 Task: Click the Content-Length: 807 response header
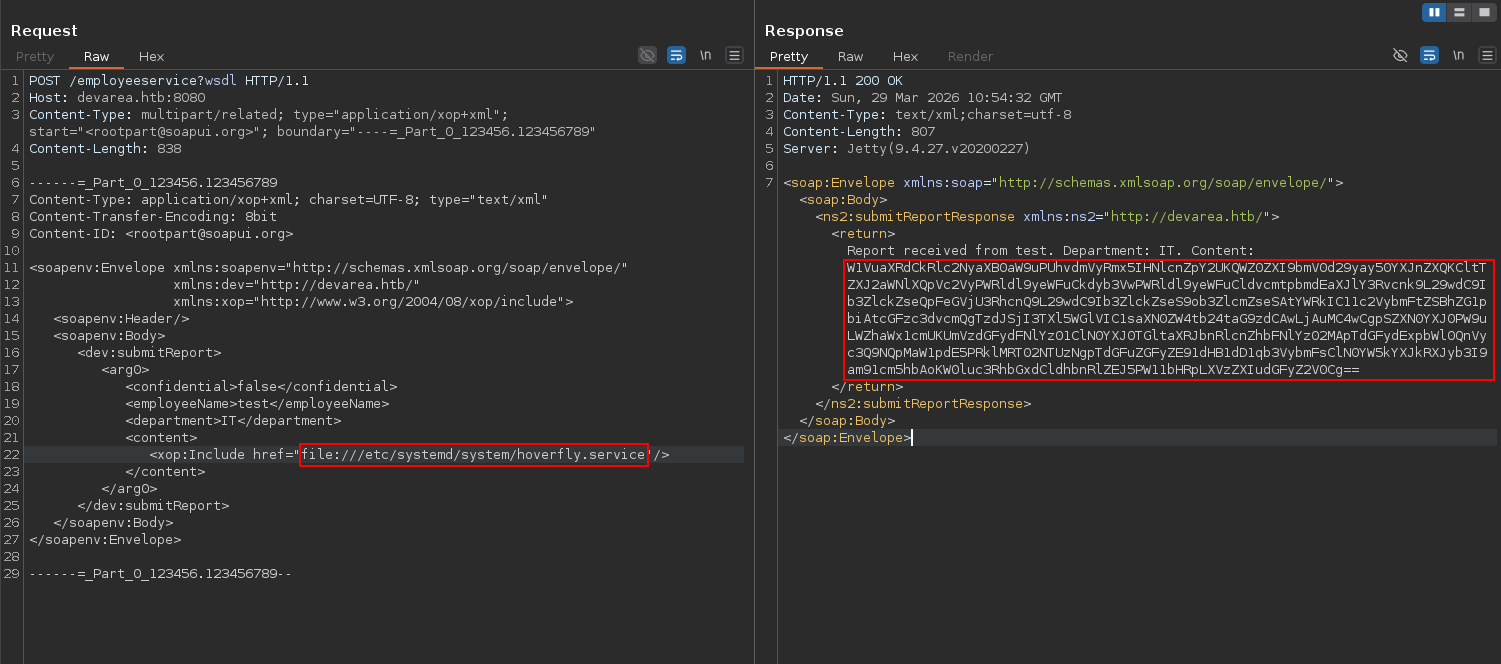(x=859, y=132)
